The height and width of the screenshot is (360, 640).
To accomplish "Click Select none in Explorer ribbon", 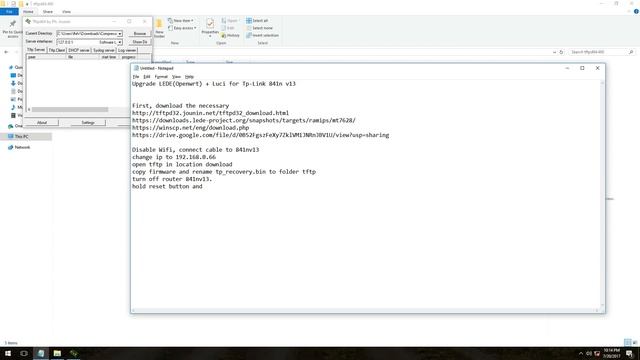I will coord(259,28).
